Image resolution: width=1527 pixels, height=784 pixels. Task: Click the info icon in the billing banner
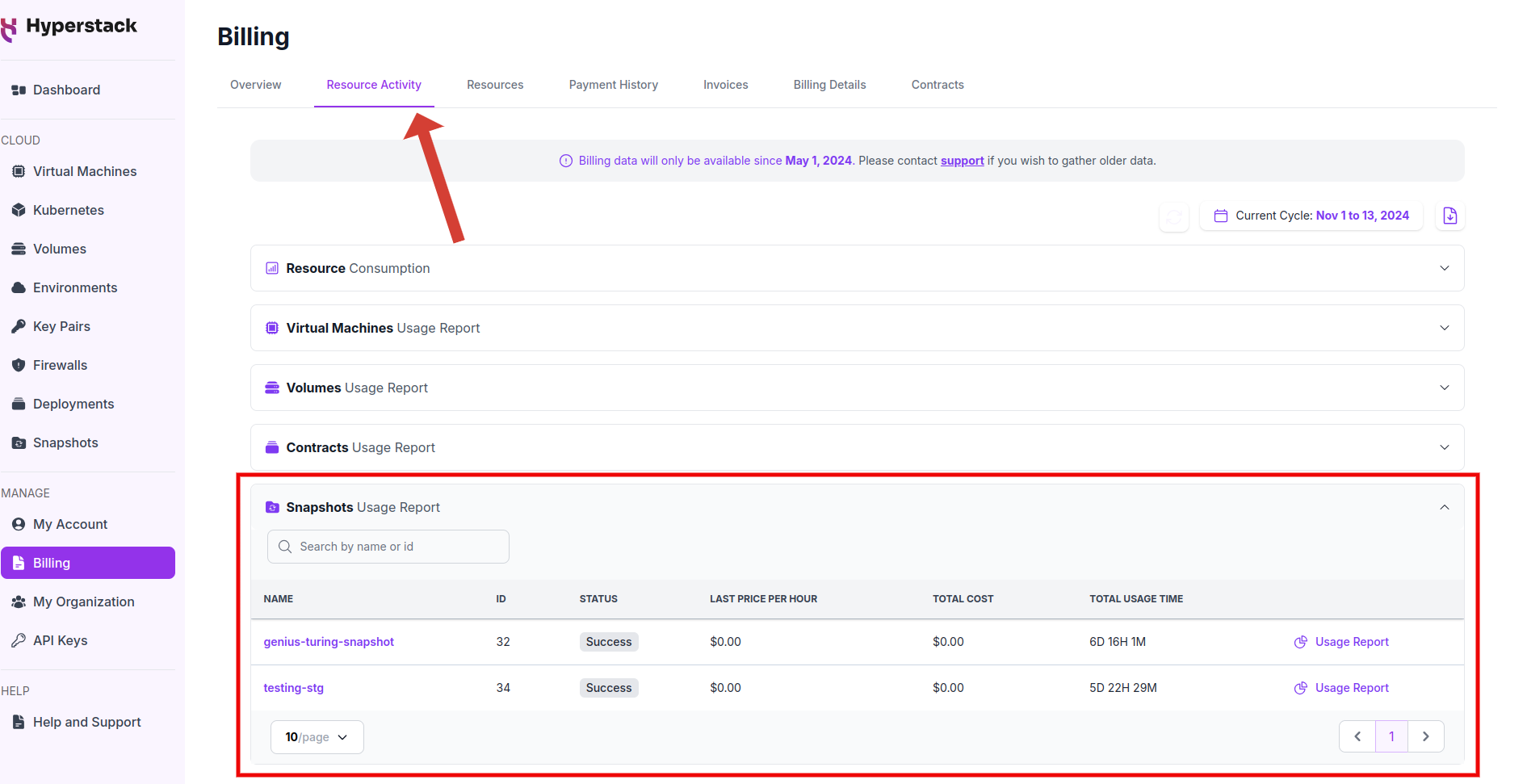(x=566, y=161)
